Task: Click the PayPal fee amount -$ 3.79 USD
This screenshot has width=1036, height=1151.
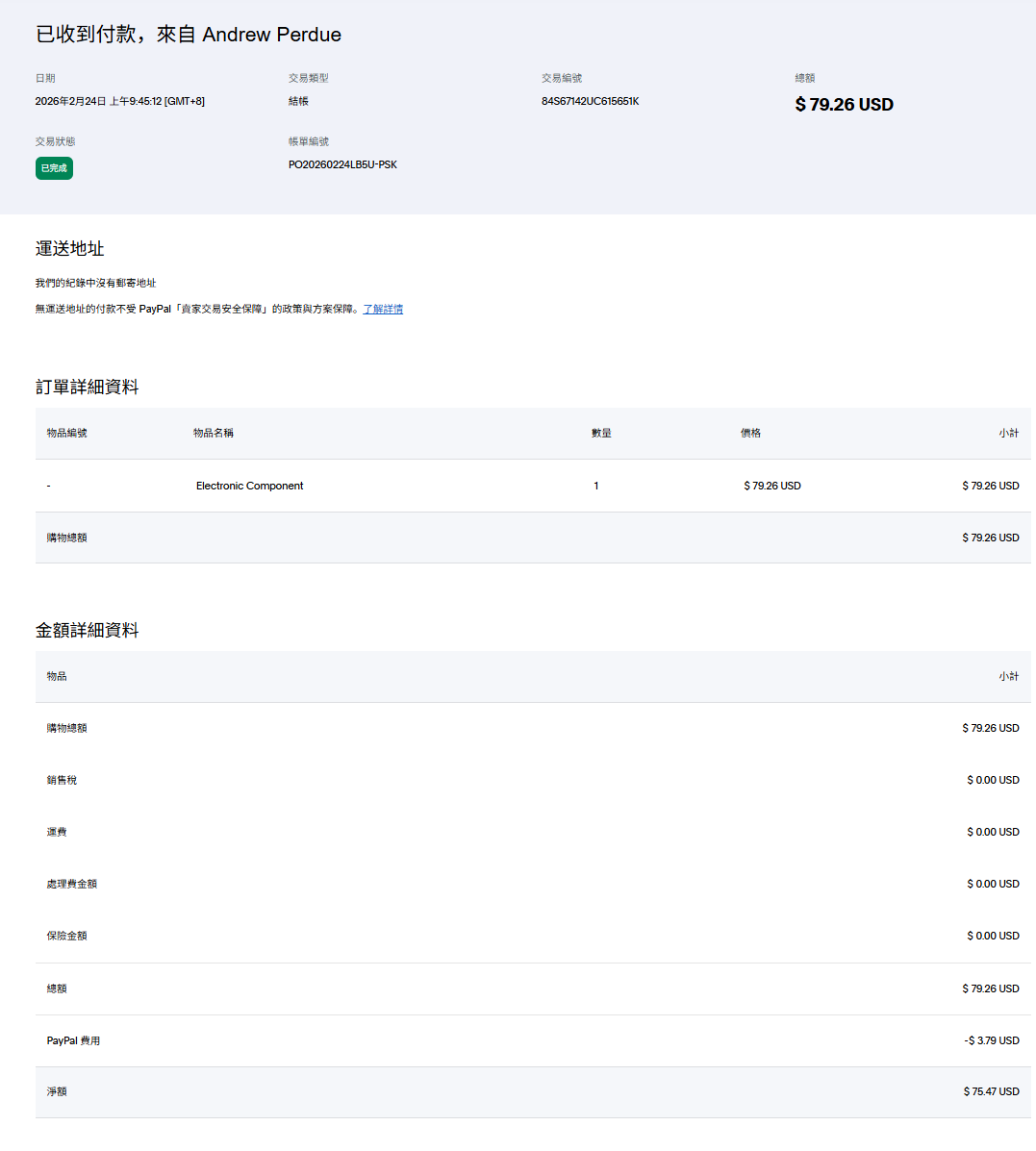Action: (991, 1040)
